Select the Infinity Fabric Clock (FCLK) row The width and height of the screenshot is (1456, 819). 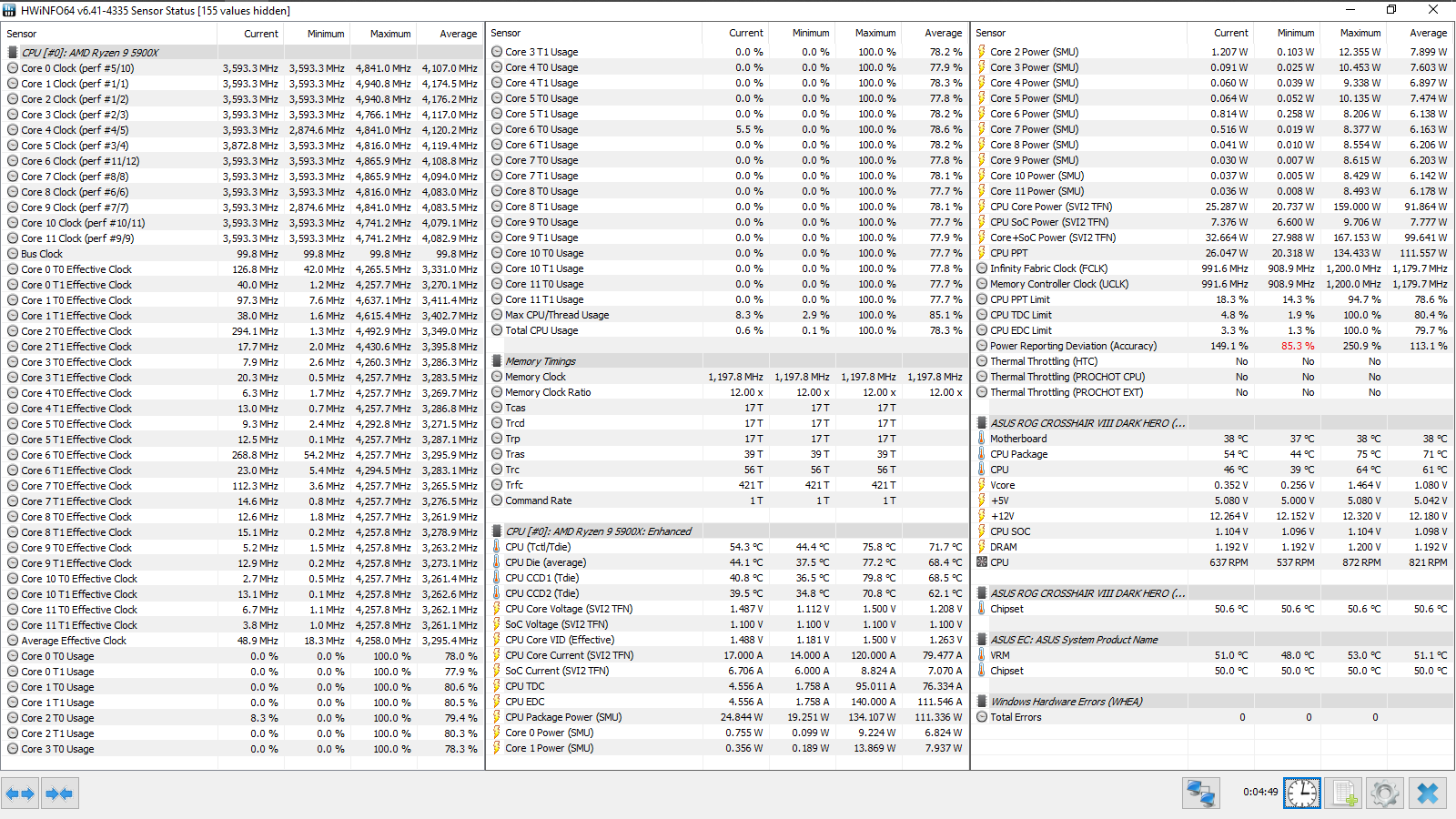point(1212,268)
